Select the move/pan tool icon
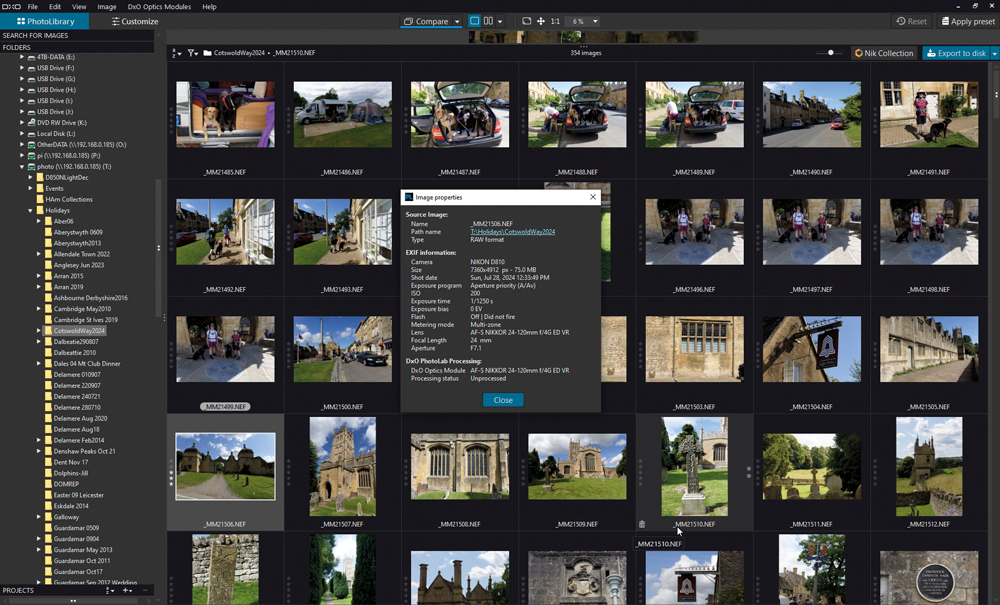The height and width of the screenshot is (605, 1000). pyautogui.click(x=541, y=21)
